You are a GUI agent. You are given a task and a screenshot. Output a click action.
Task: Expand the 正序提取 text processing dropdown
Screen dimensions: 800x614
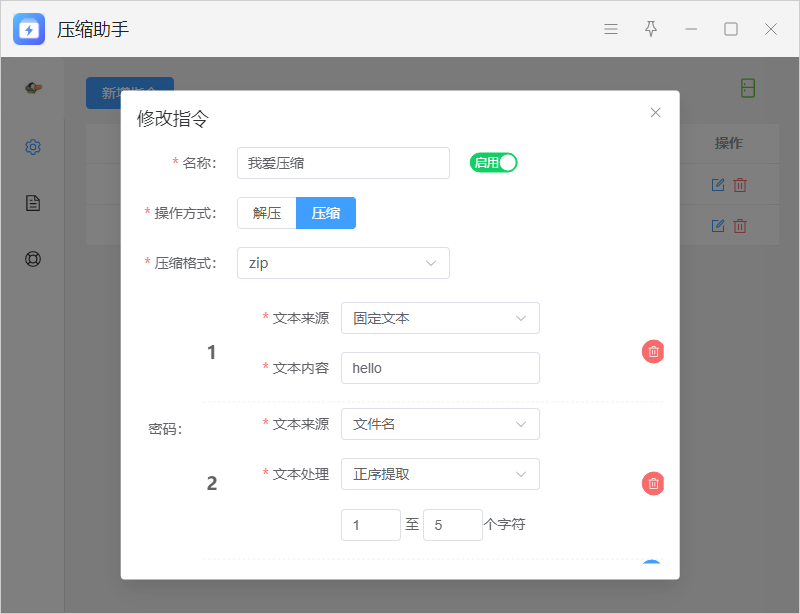(440, 474)
